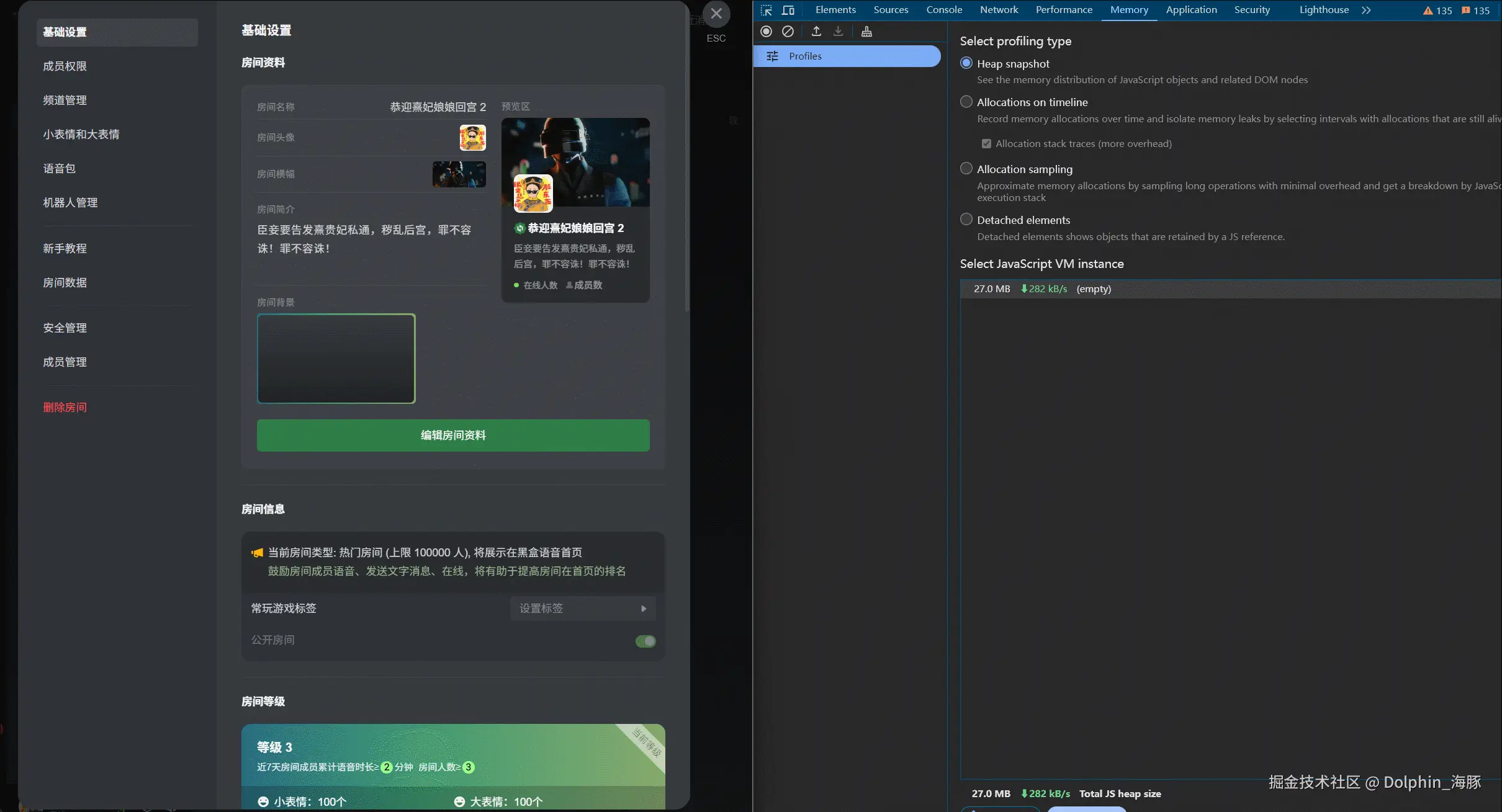This screenshot has height=812, width=1502.
Task: Close settings dialog with X icon
Action: coord(716,14)
